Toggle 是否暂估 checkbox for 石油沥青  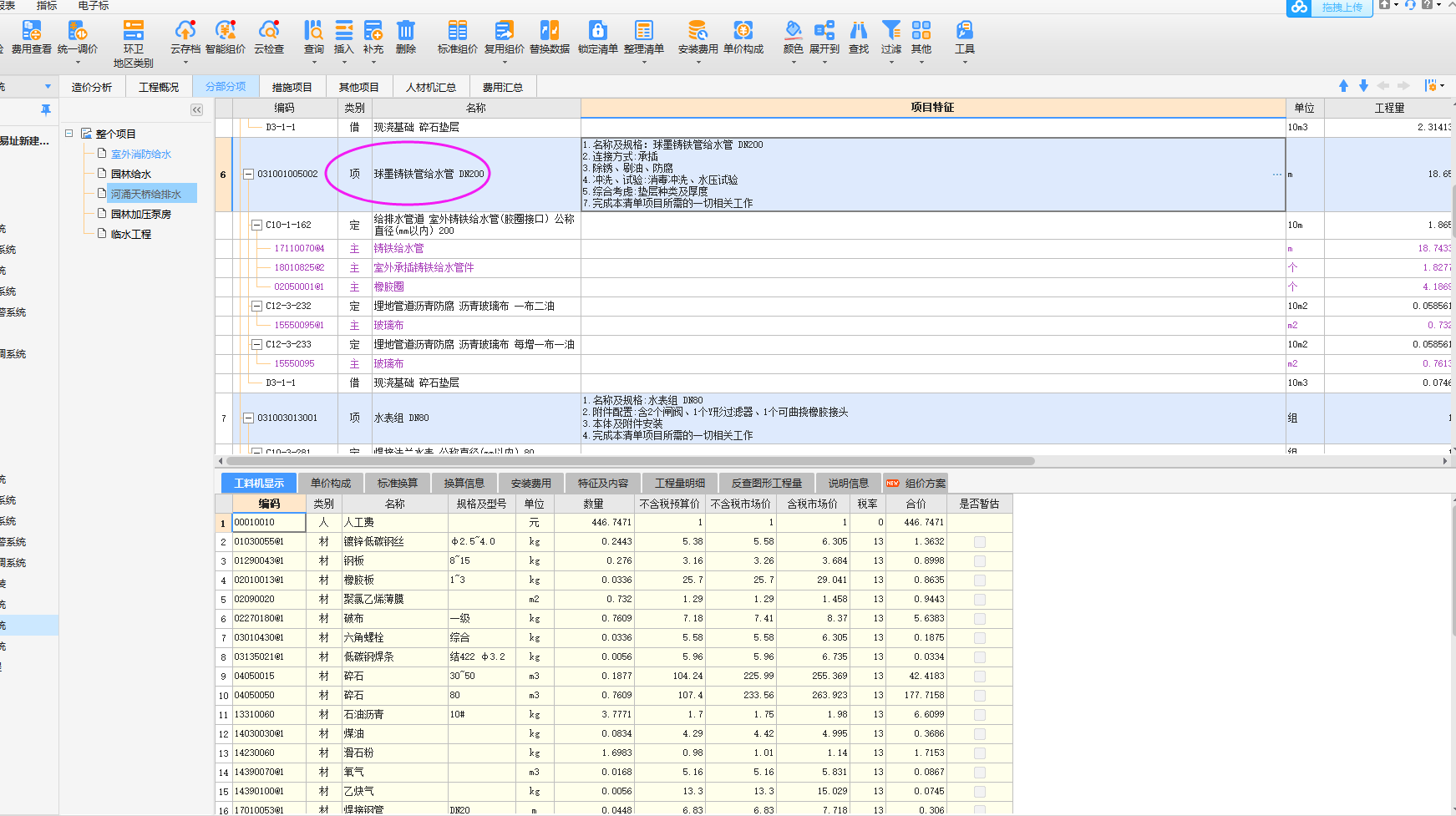(980, 715)
